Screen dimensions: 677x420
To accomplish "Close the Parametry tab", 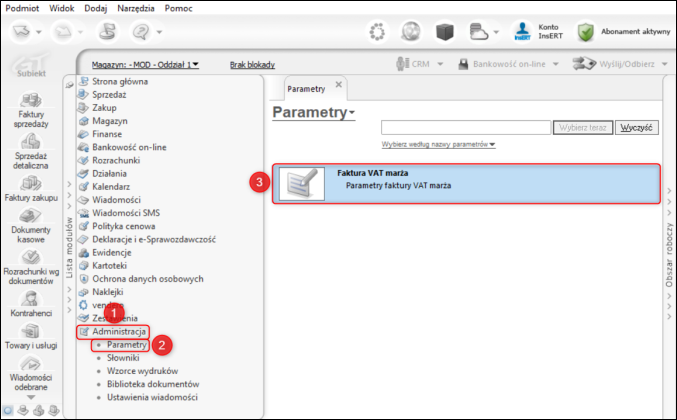I will (339, 84).
